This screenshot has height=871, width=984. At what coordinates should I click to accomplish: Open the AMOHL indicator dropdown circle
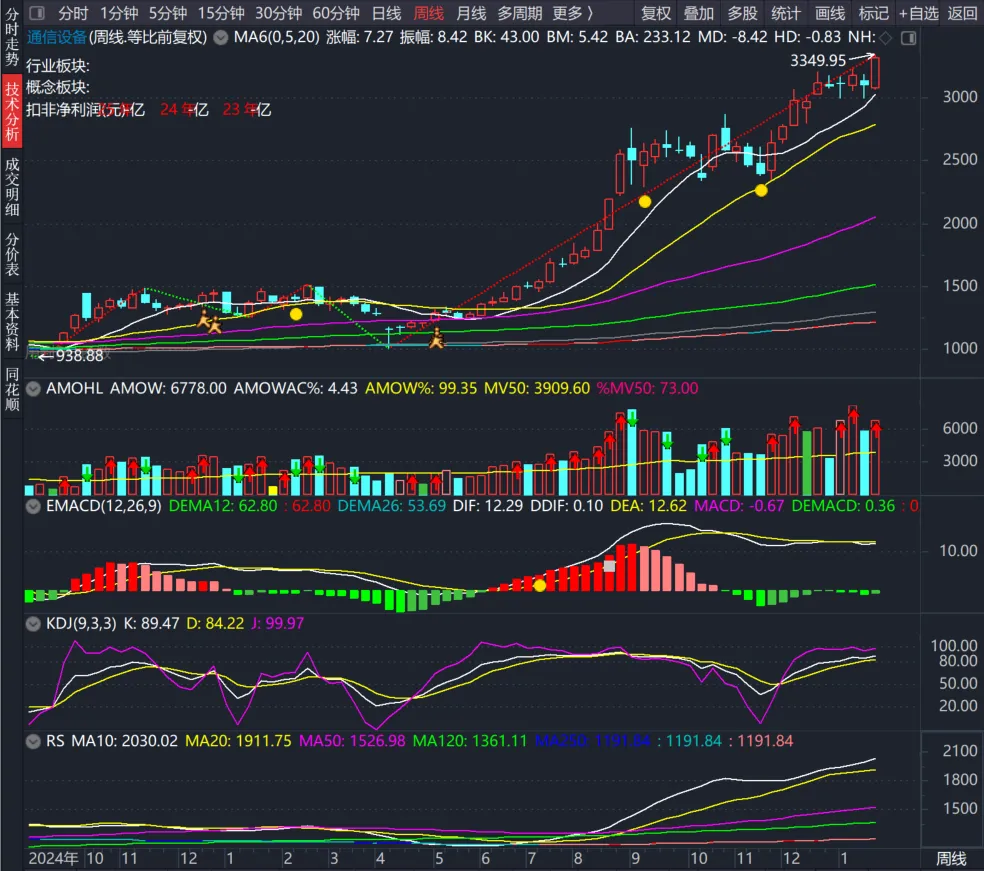33,388
